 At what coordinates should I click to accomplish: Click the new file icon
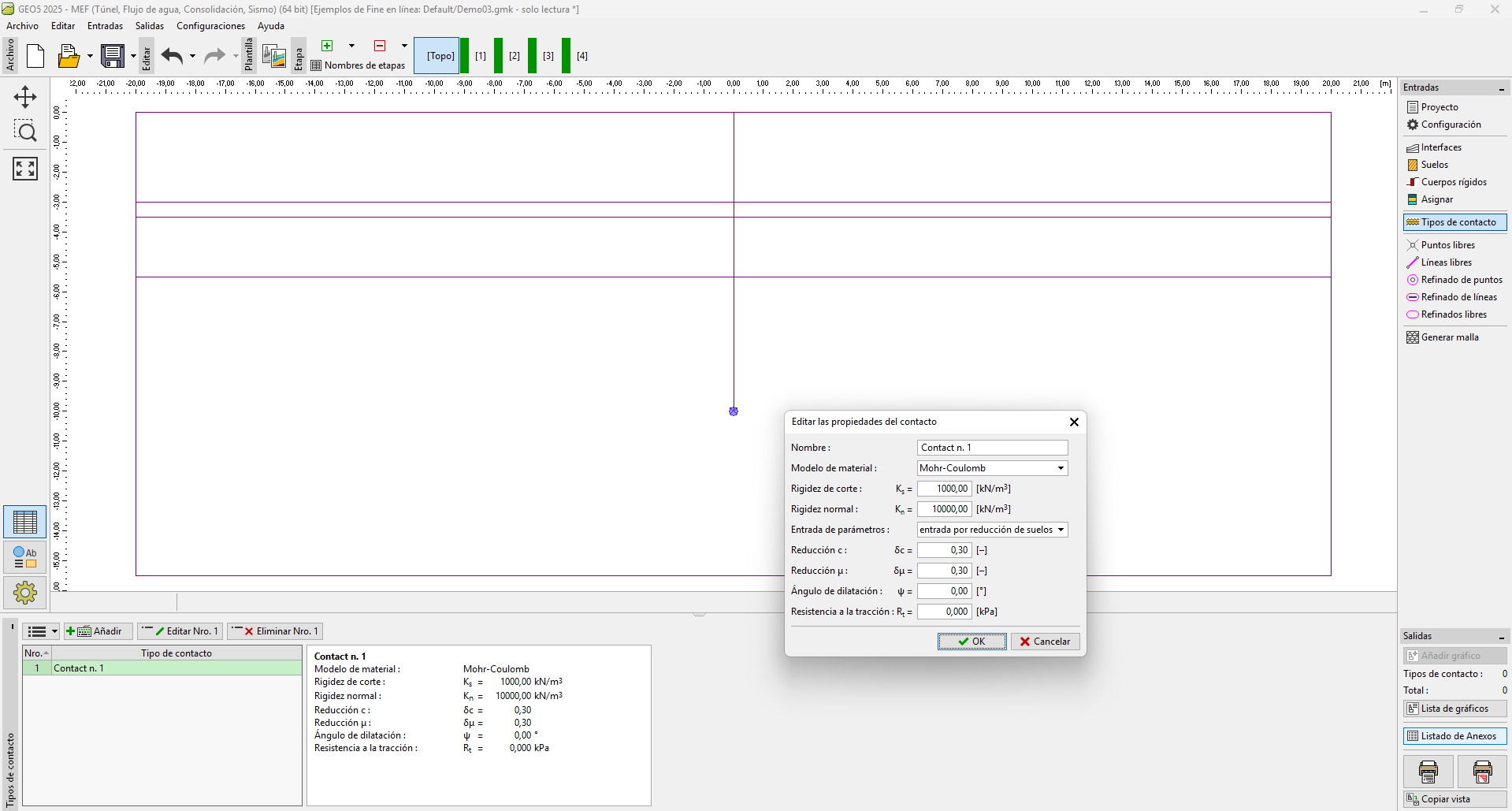point(35,56)
